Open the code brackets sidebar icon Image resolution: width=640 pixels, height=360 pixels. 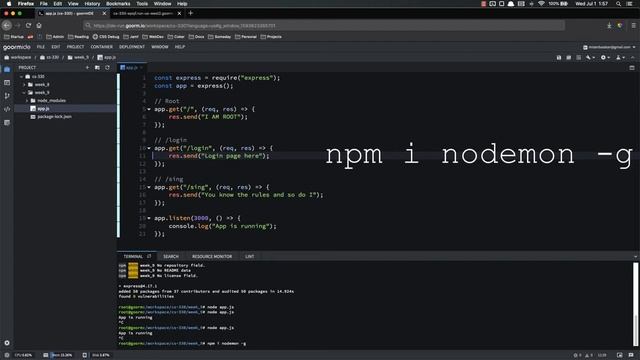7,109
